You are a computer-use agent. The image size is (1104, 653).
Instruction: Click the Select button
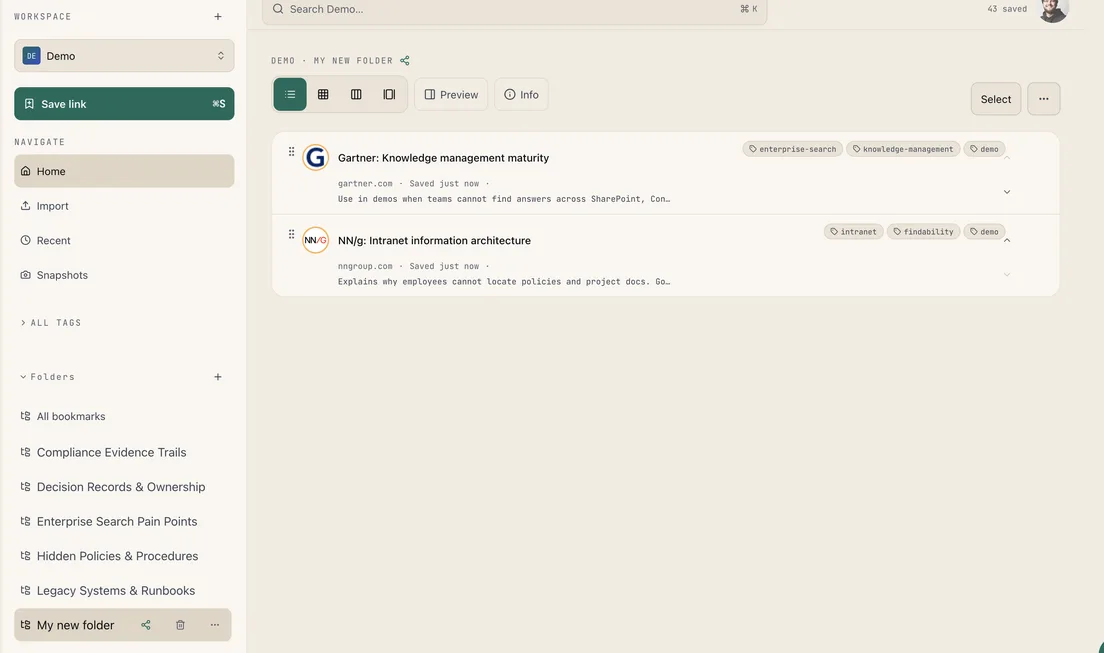click(x=996, y=99)
